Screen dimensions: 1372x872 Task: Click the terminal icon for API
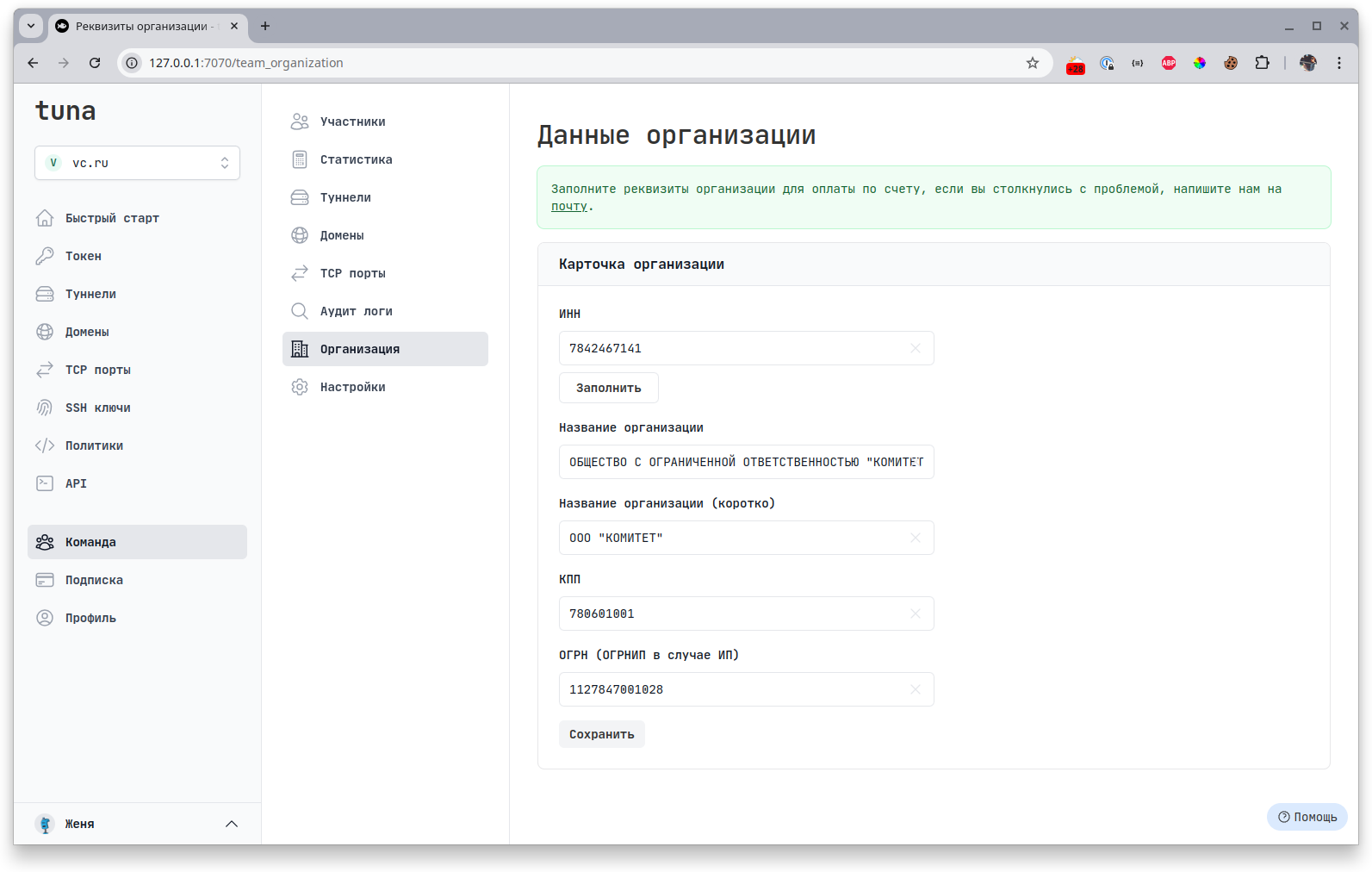45,483
